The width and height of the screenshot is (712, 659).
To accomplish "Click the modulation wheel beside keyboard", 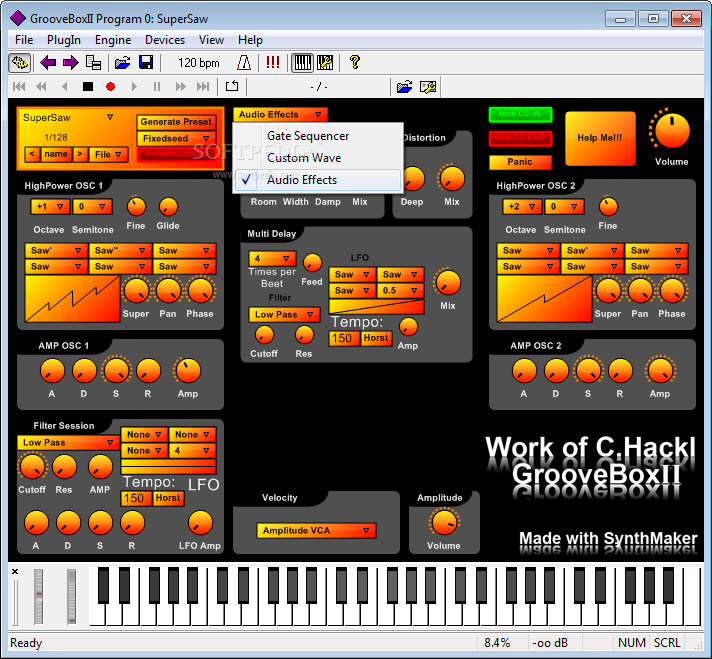I will pos(71,596).
